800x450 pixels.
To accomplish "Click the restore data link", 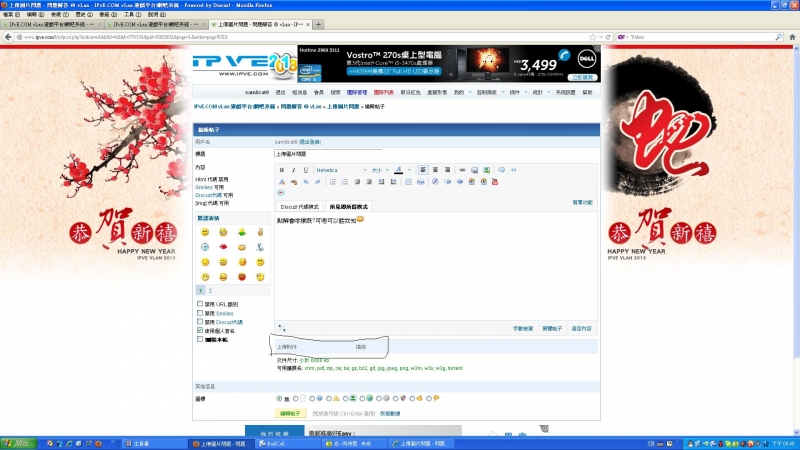I will pyautogui.click(x=390, y=413).
